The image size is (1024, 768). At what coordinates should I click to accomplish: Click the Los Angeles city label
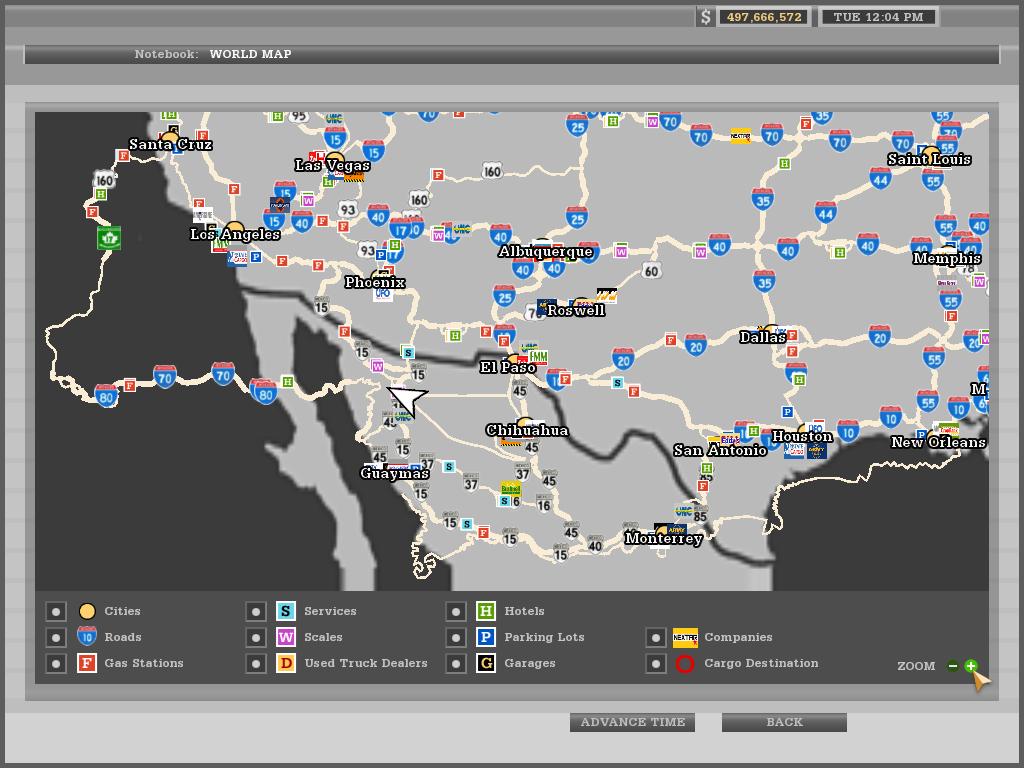pos(235,234)
